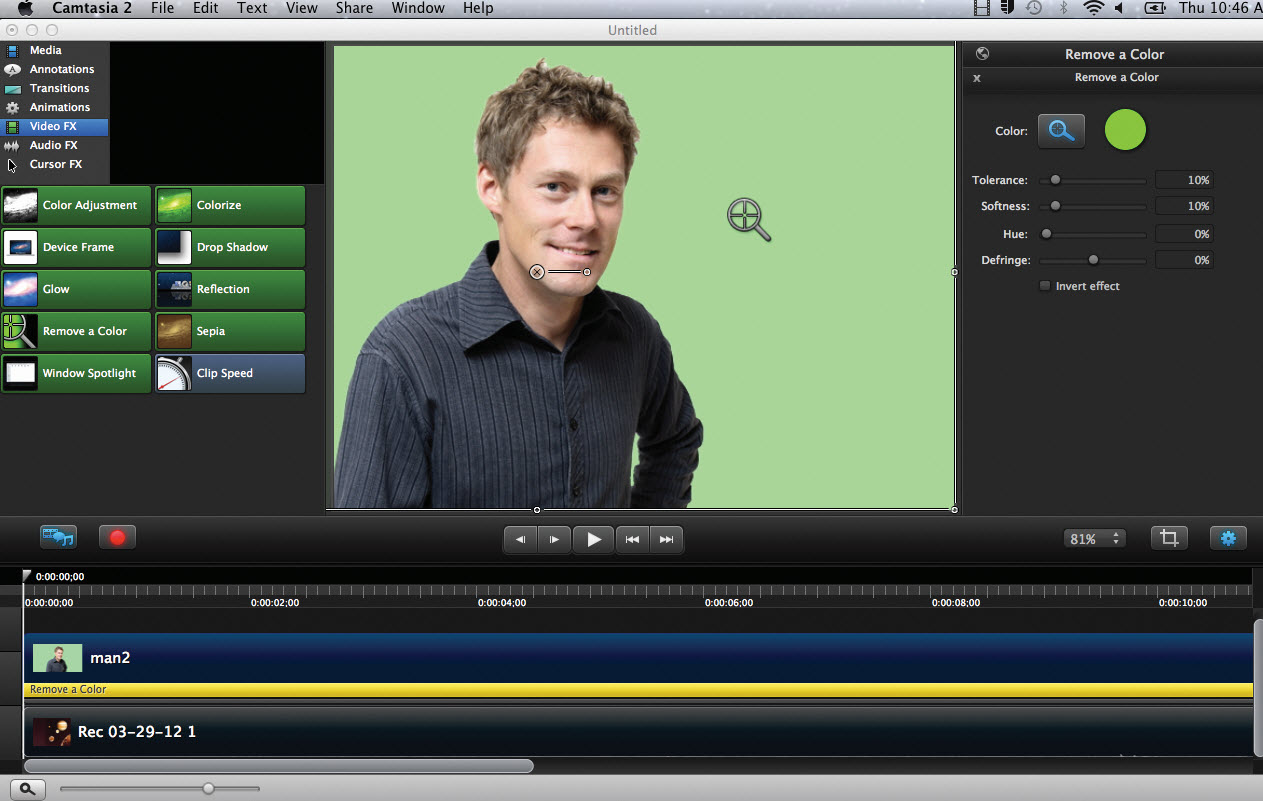Open the 81% canvas zoom dropdown

click(1095, 539)
